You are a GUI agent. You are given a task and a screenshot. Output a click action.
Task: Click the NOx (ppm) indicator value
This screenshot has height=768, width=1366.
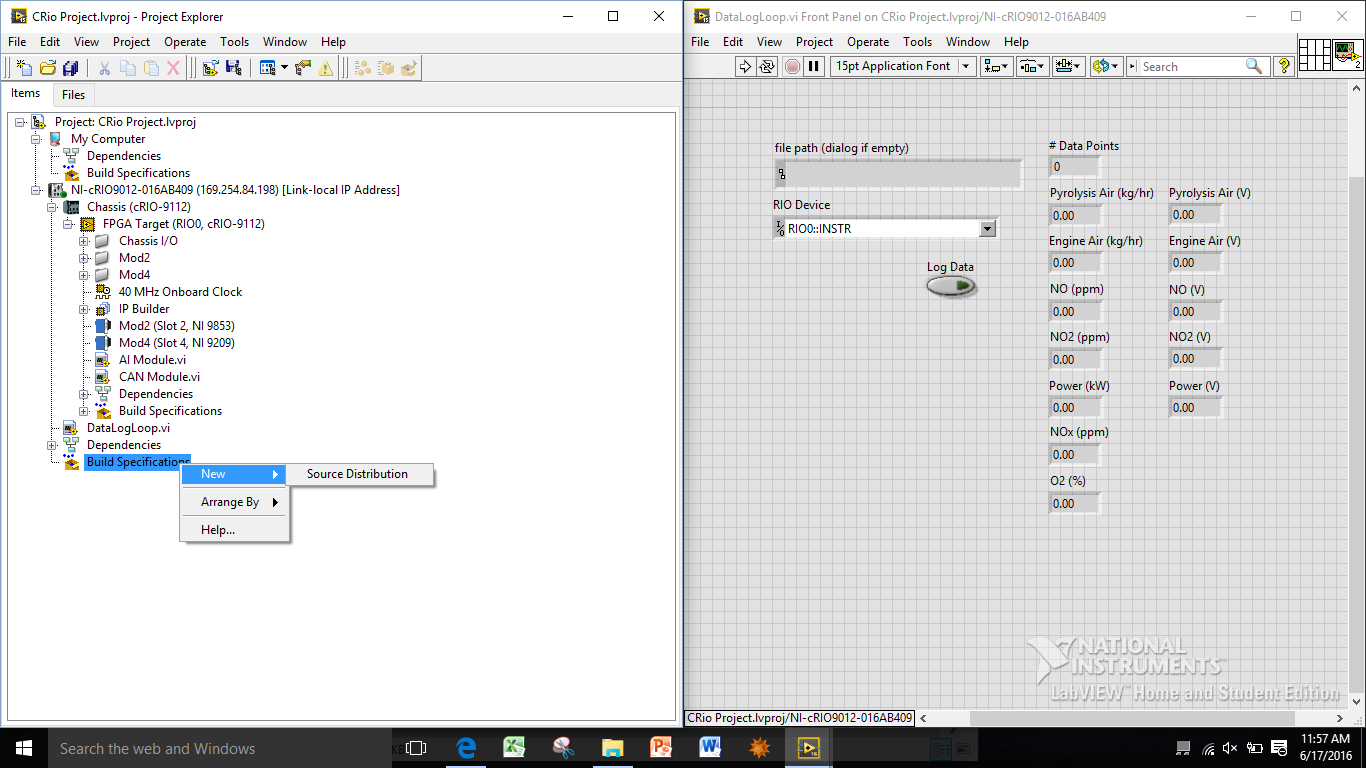1074,455
